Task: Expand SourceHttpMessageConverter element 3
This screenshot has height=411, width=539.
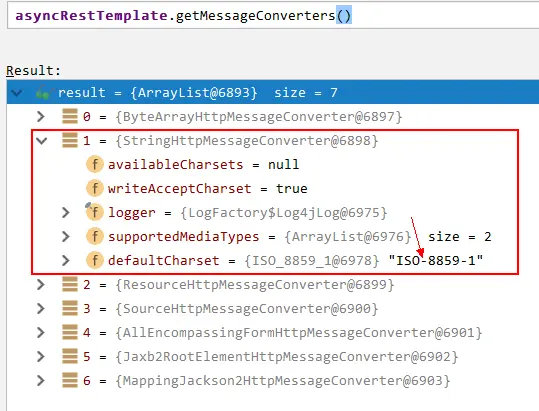Action: tap(41, 309)
